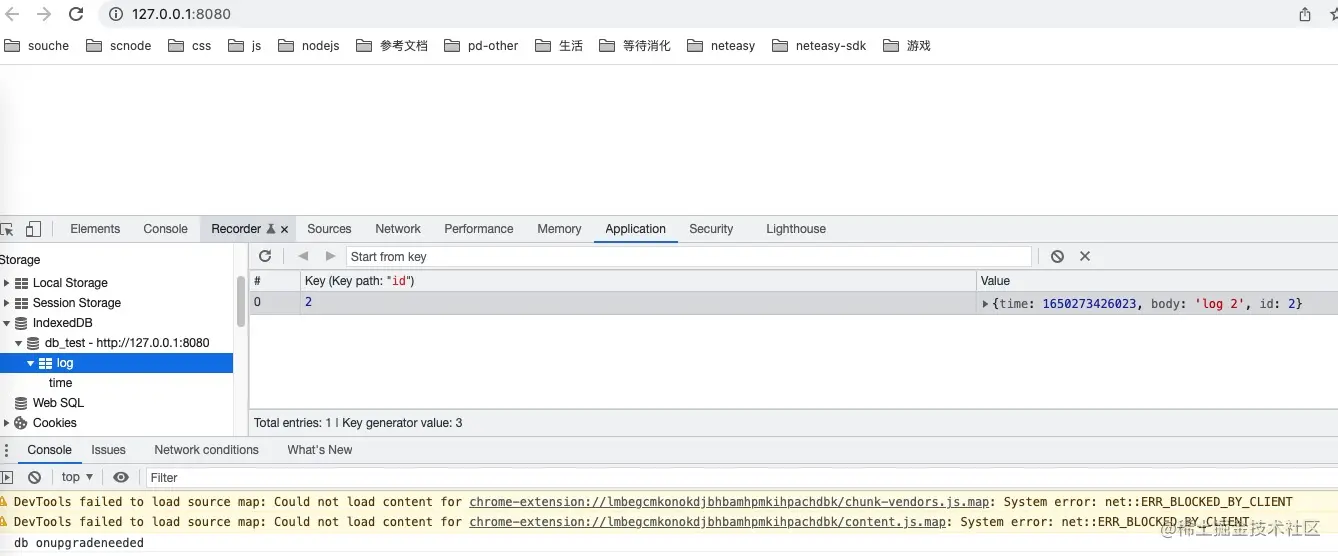Switch to the Elements panel tab

95,229
